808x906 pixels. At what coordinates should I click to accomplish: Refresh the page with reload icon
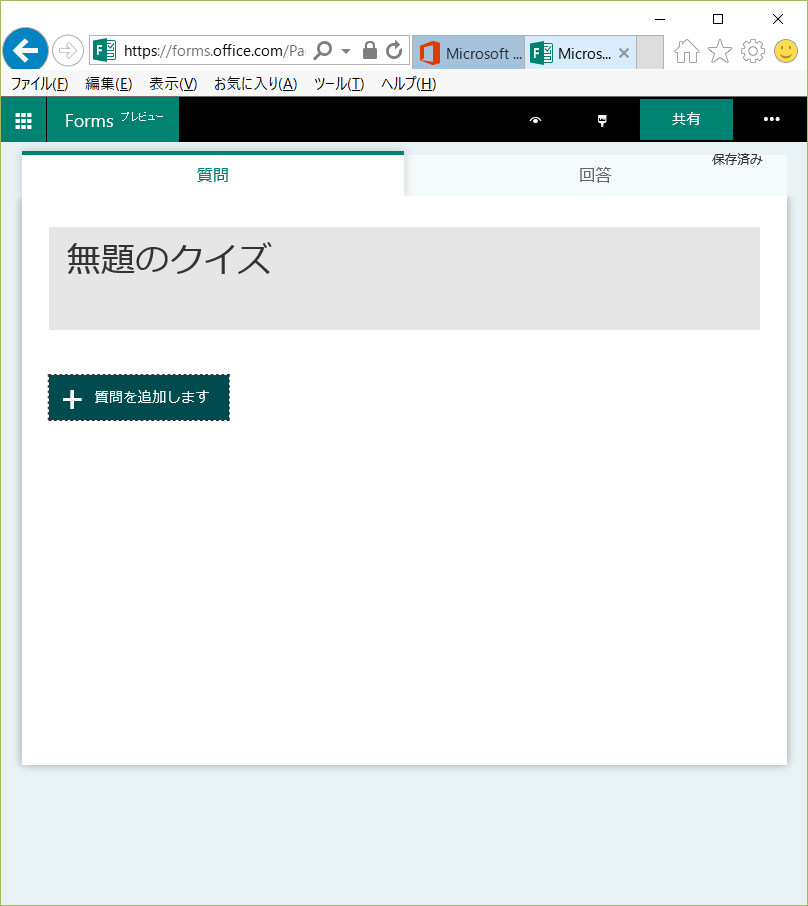(x=394, y=50)
